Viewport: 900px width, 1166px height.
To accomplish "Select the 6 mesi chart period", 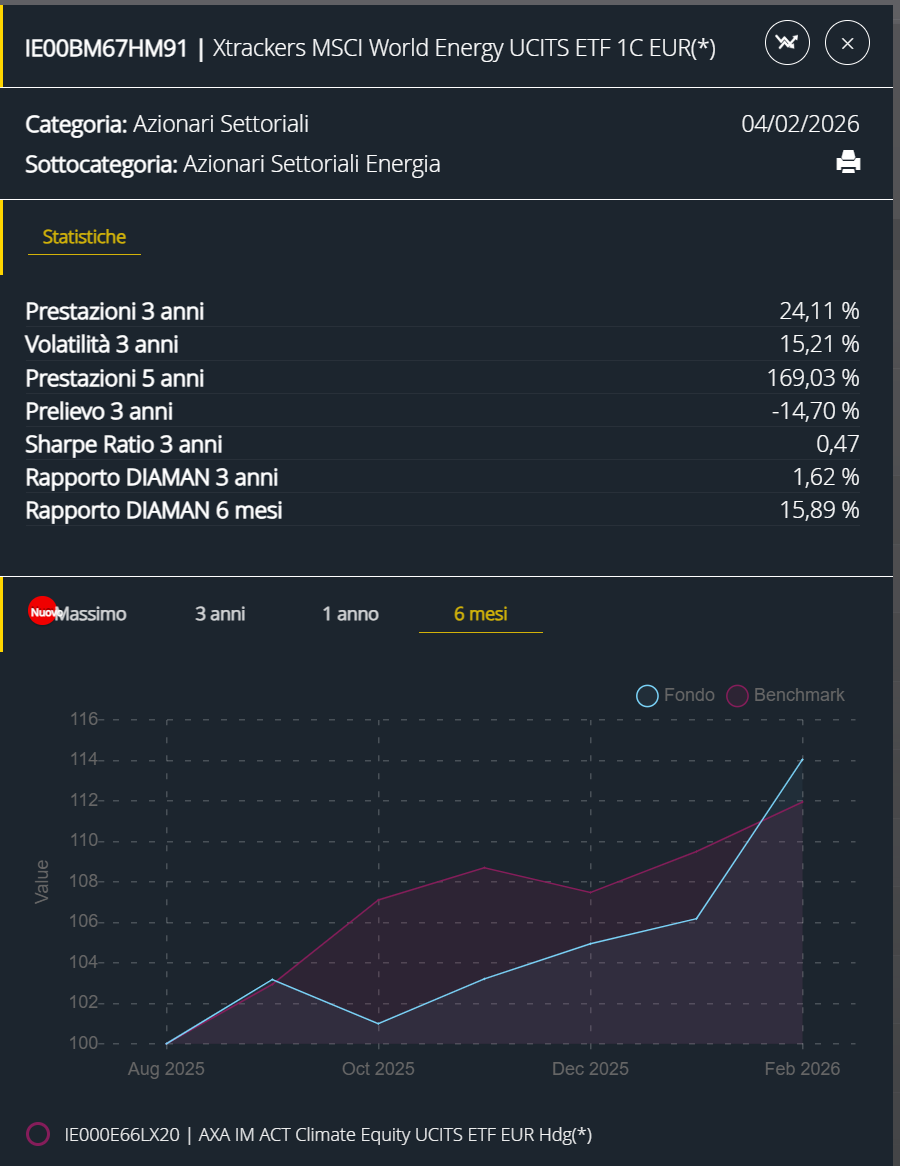I will (x=481, y=614).
